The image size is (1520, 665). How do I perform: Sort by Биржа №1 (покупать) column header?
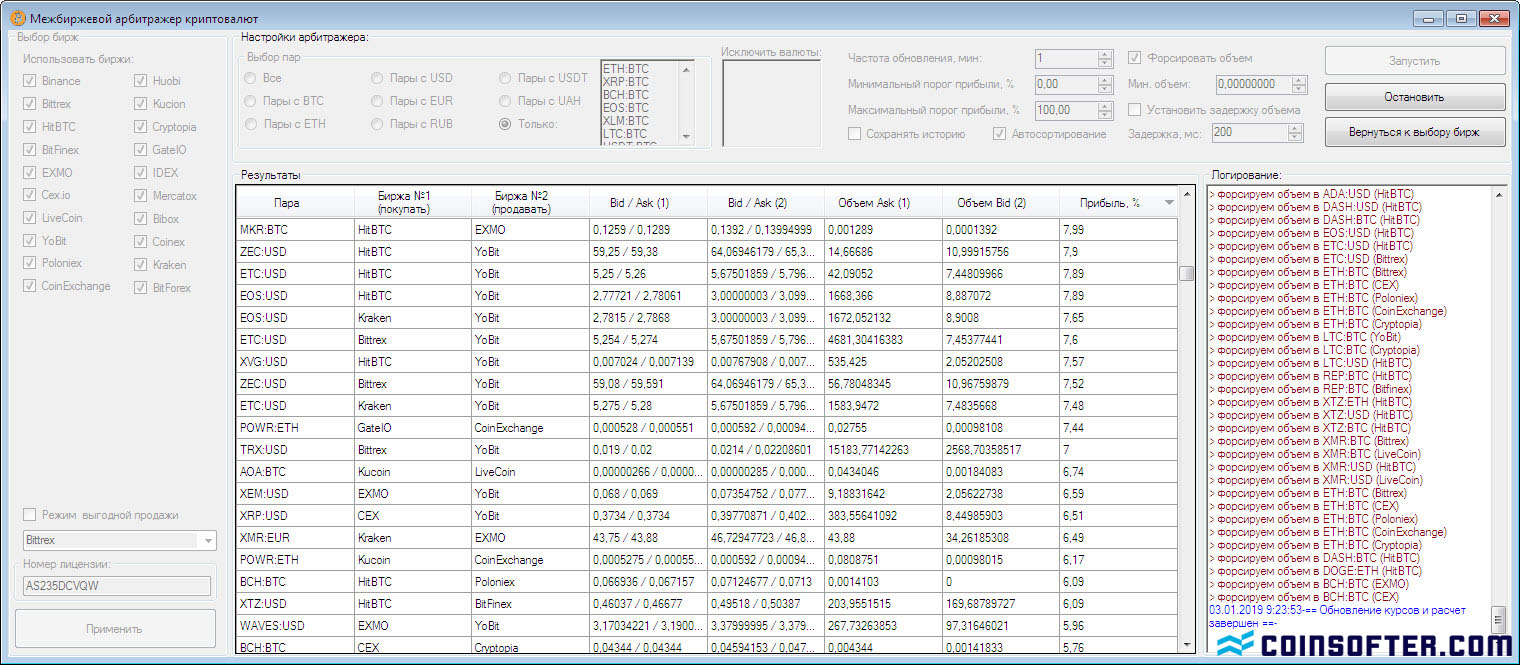tap(412, 202)
